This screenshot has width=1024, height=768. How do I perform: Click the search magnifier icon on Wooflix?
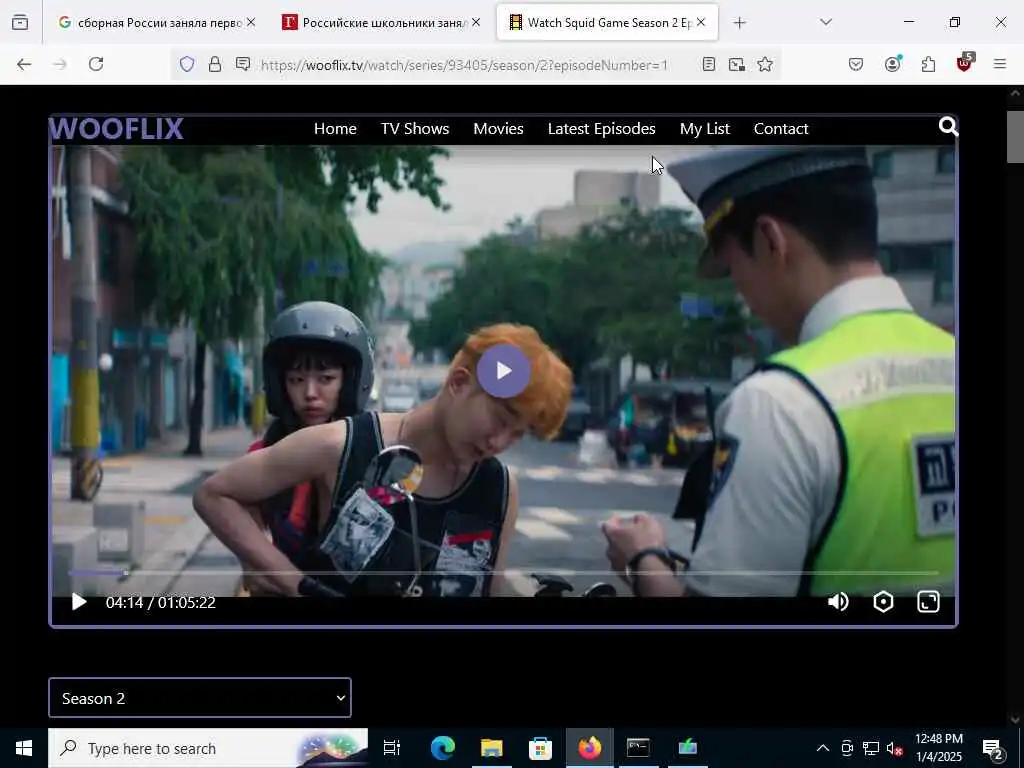[x=948, y=126]
